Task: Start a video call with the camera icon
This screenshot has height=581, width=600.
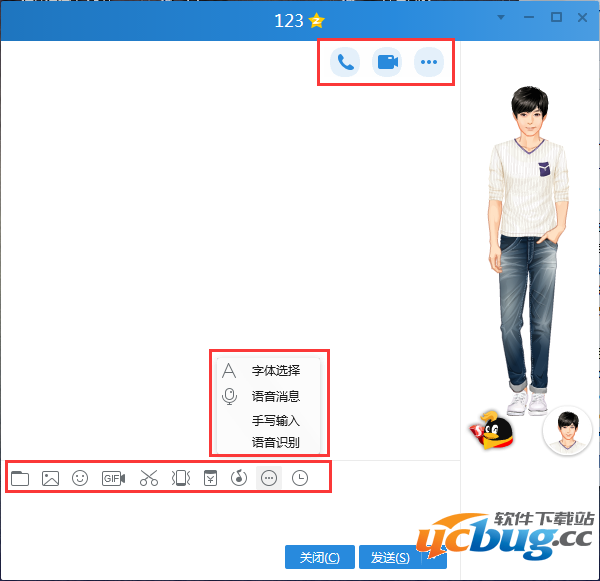Action: coord(387,62)
